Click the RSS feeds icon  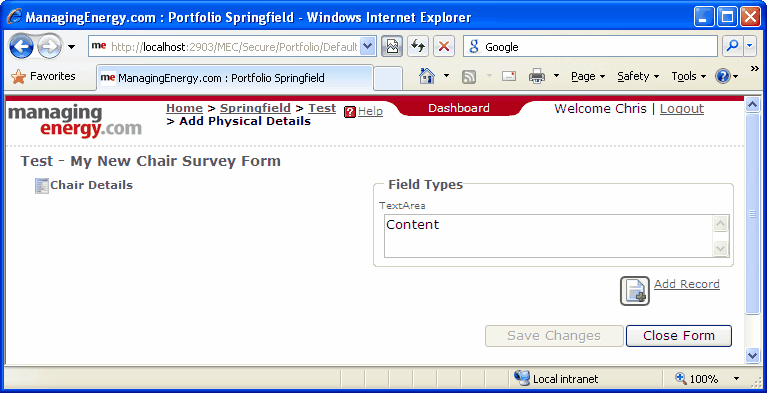pos(469,76)
